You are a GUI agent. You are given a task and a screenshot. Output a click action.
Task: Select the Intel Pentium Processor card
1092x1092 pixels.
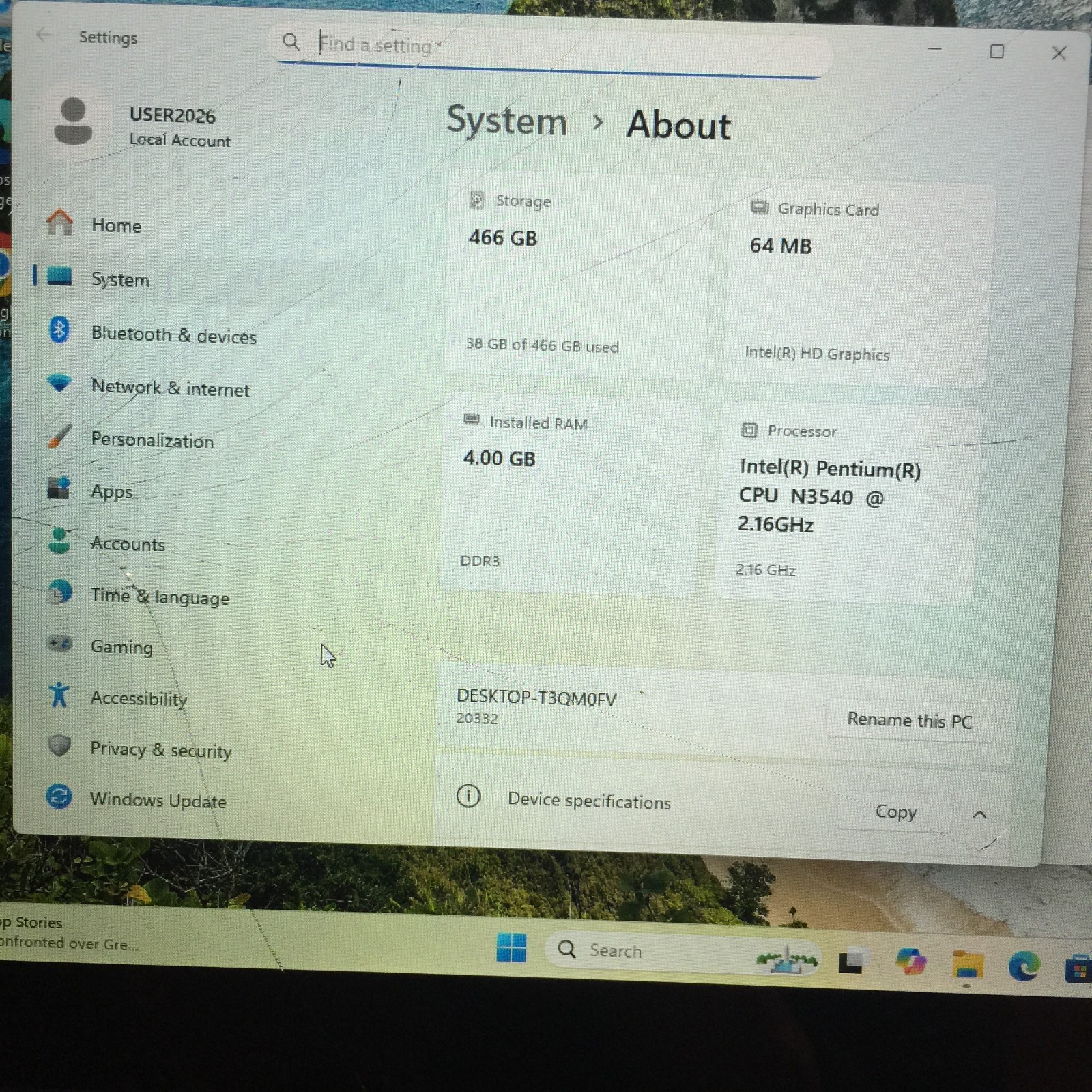point(850,504)
